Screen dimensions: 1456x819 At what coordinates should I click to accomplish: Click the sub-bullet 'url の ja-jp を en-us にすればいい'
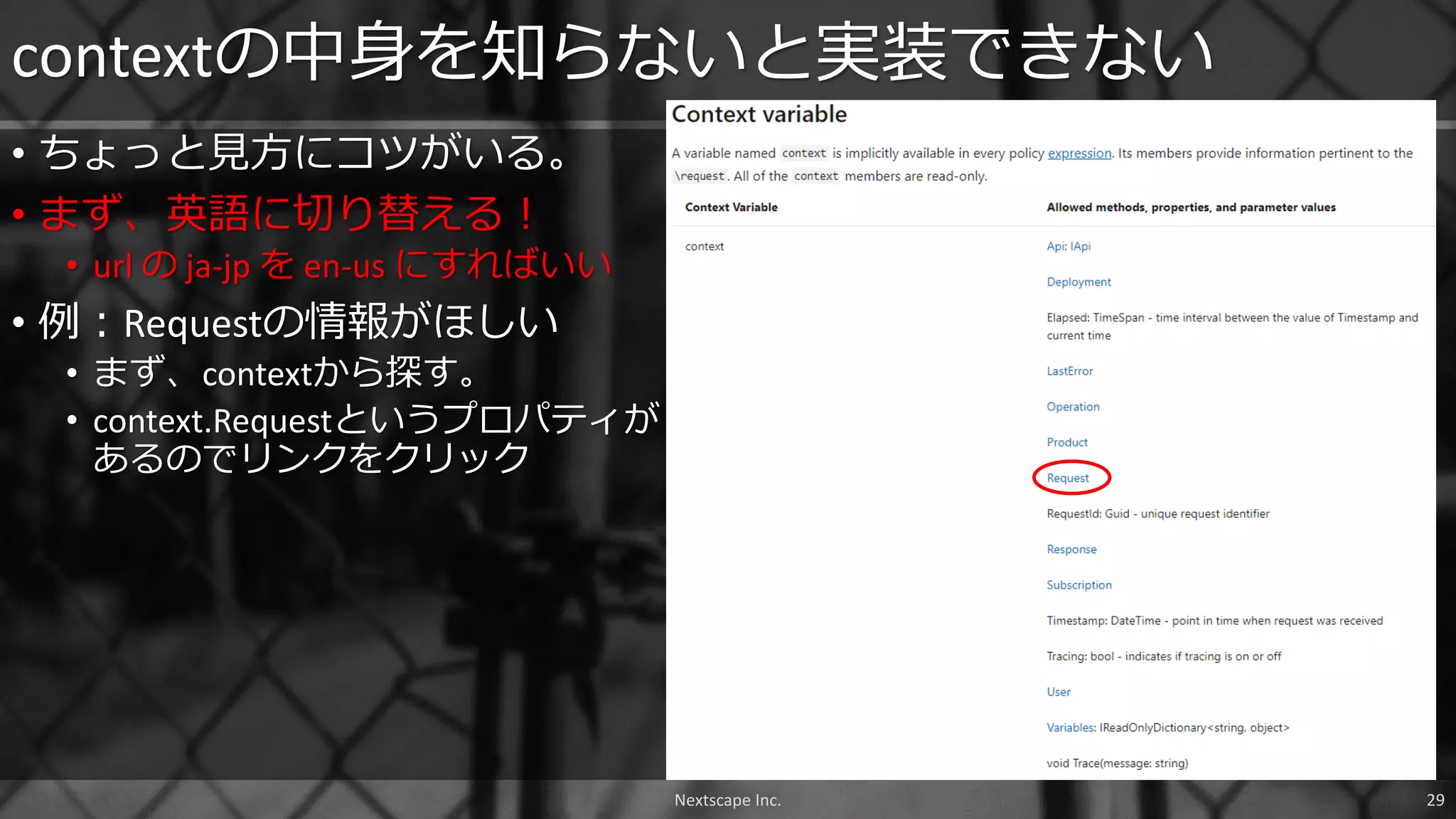353,265
